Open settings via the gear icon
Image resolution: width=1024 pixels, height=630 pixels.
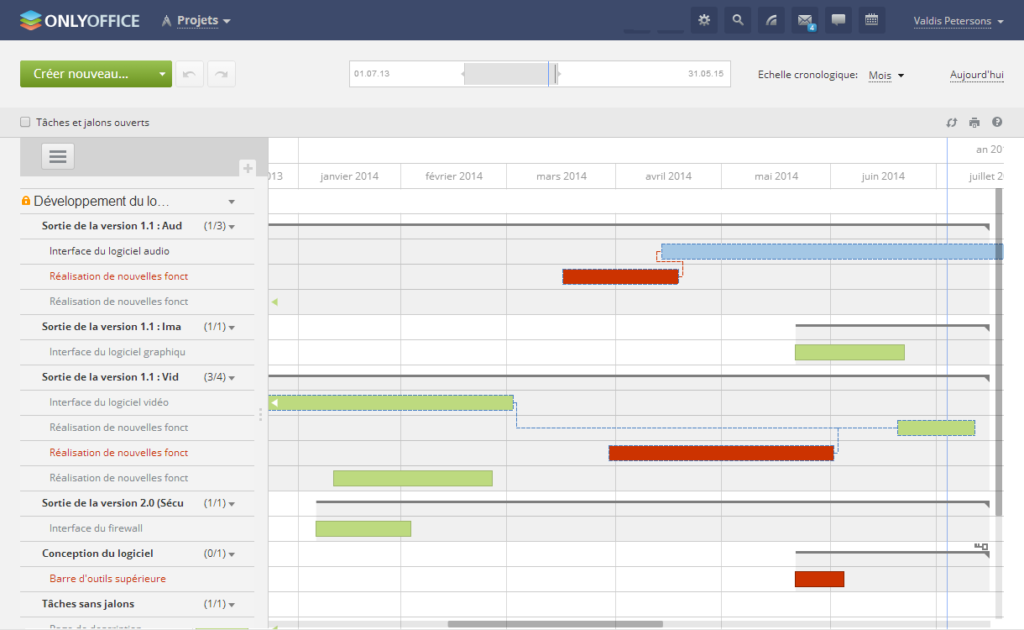(704, 19)
